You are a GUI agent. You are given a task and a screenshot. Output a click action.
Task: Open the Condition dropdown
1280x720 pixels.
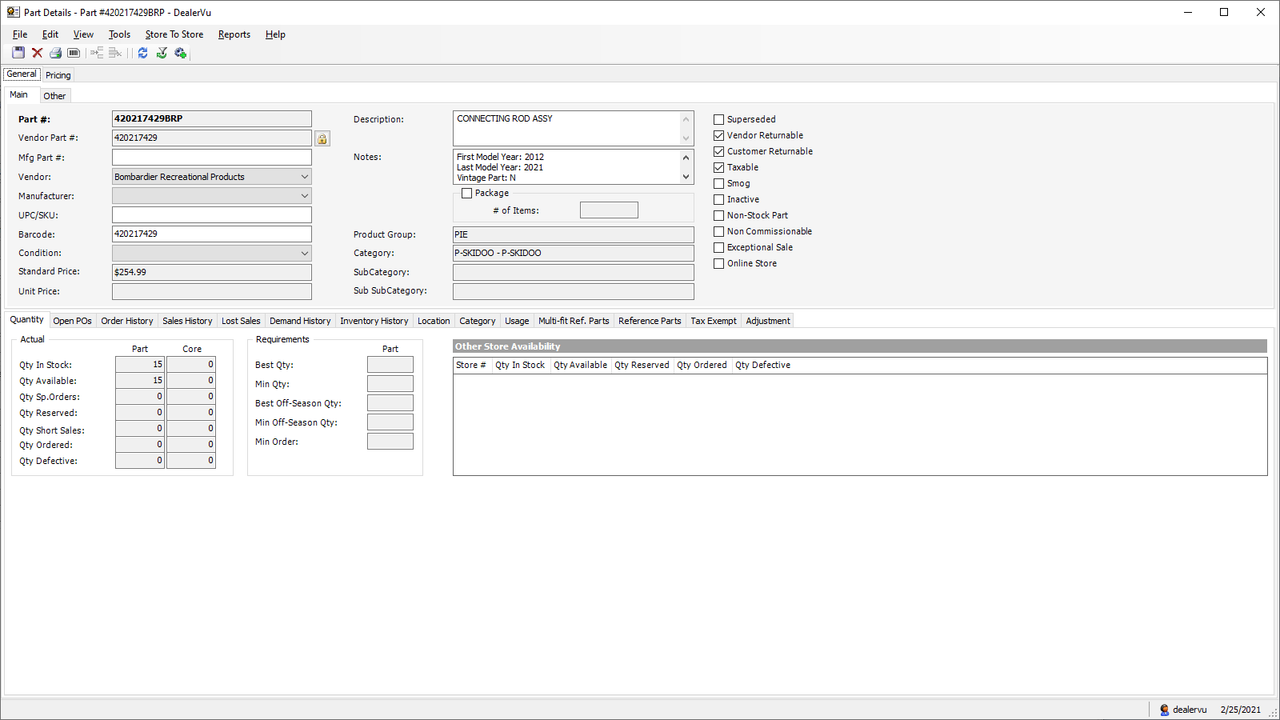305,254
